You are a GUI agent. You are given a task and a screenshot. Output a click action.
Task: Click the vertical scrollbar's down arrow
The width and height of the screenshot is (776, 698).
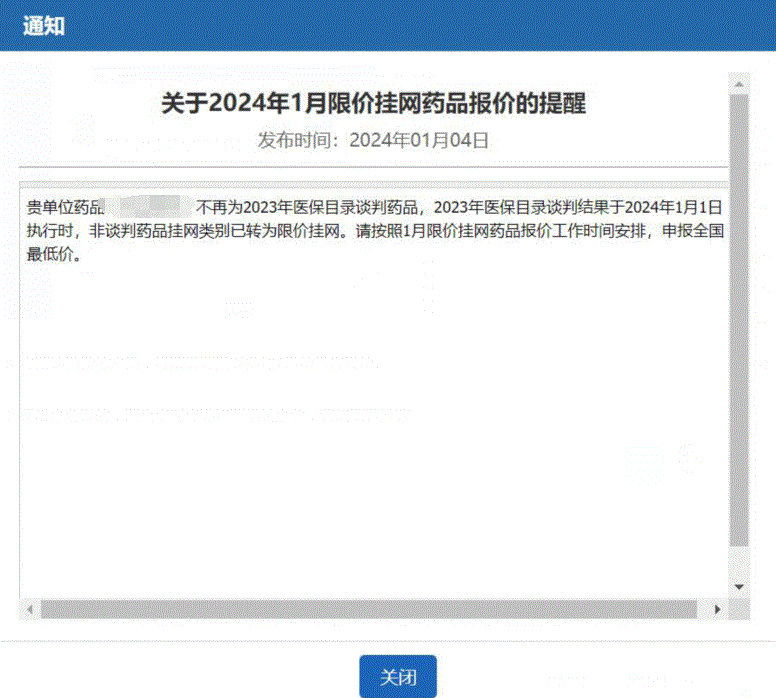pyautogui.click(x=739, y=587)
